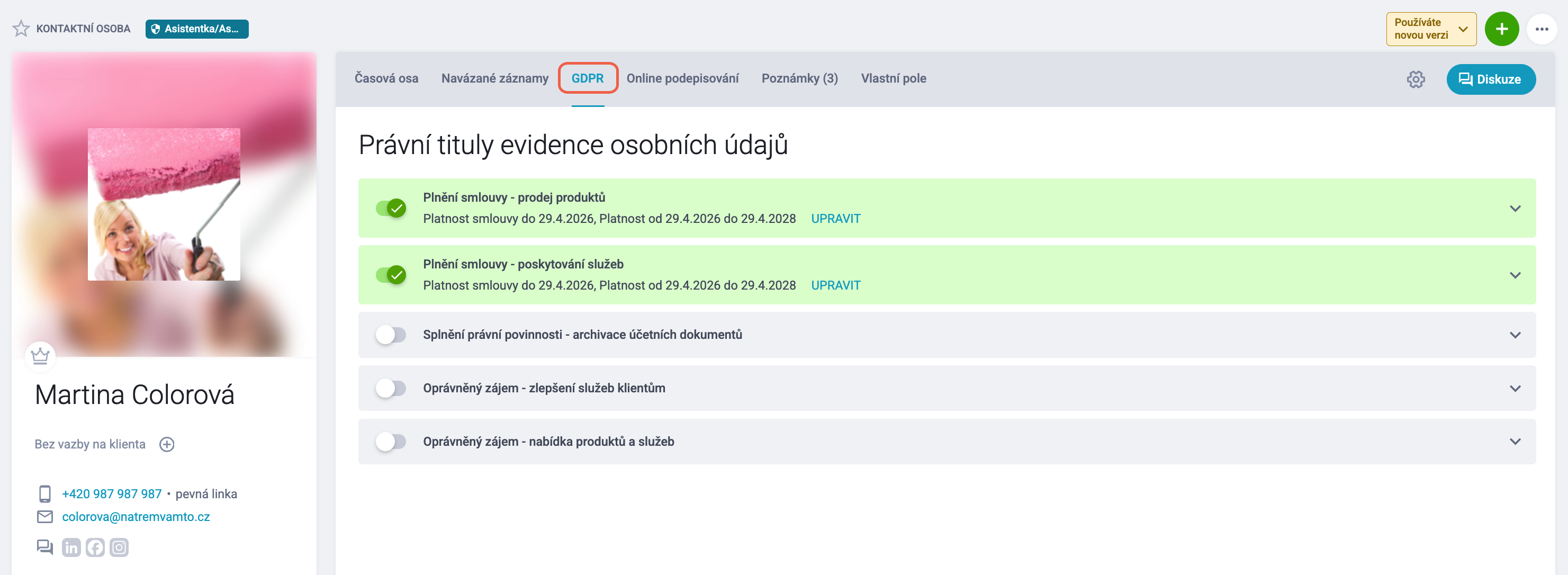Click the Diskuze button
This screenshot has height=575, width=1568.
click(1490, 79)
